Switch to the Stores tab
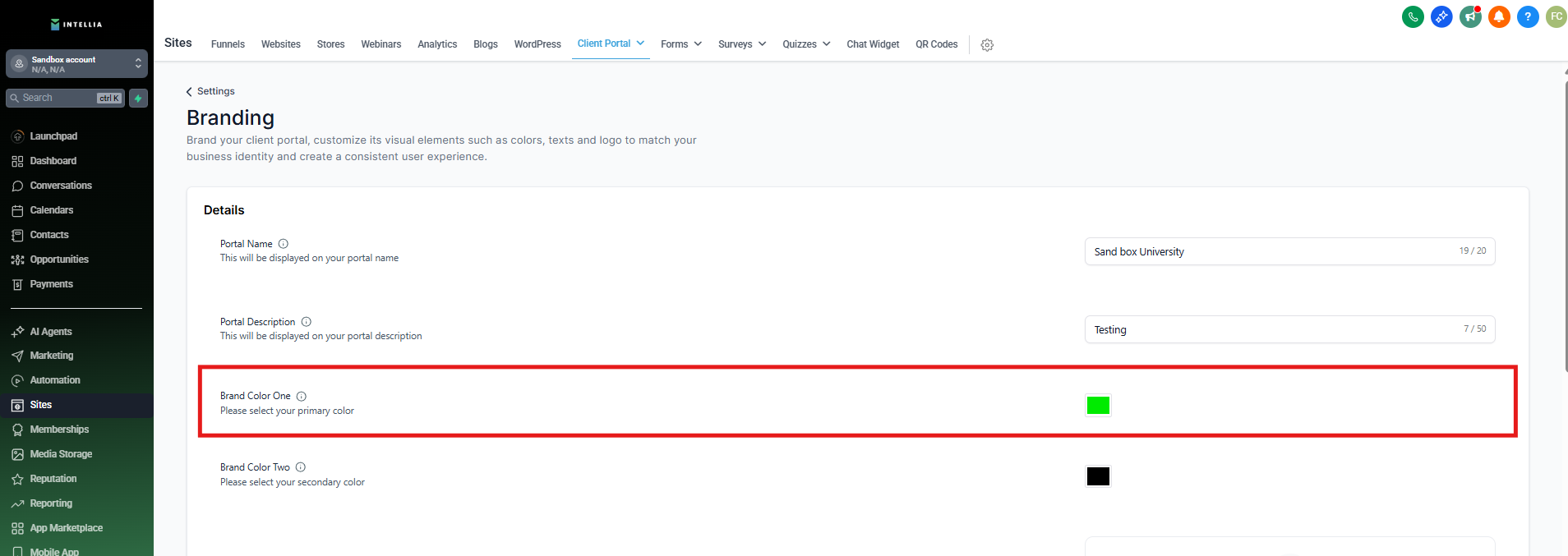 tap(330, 44)
